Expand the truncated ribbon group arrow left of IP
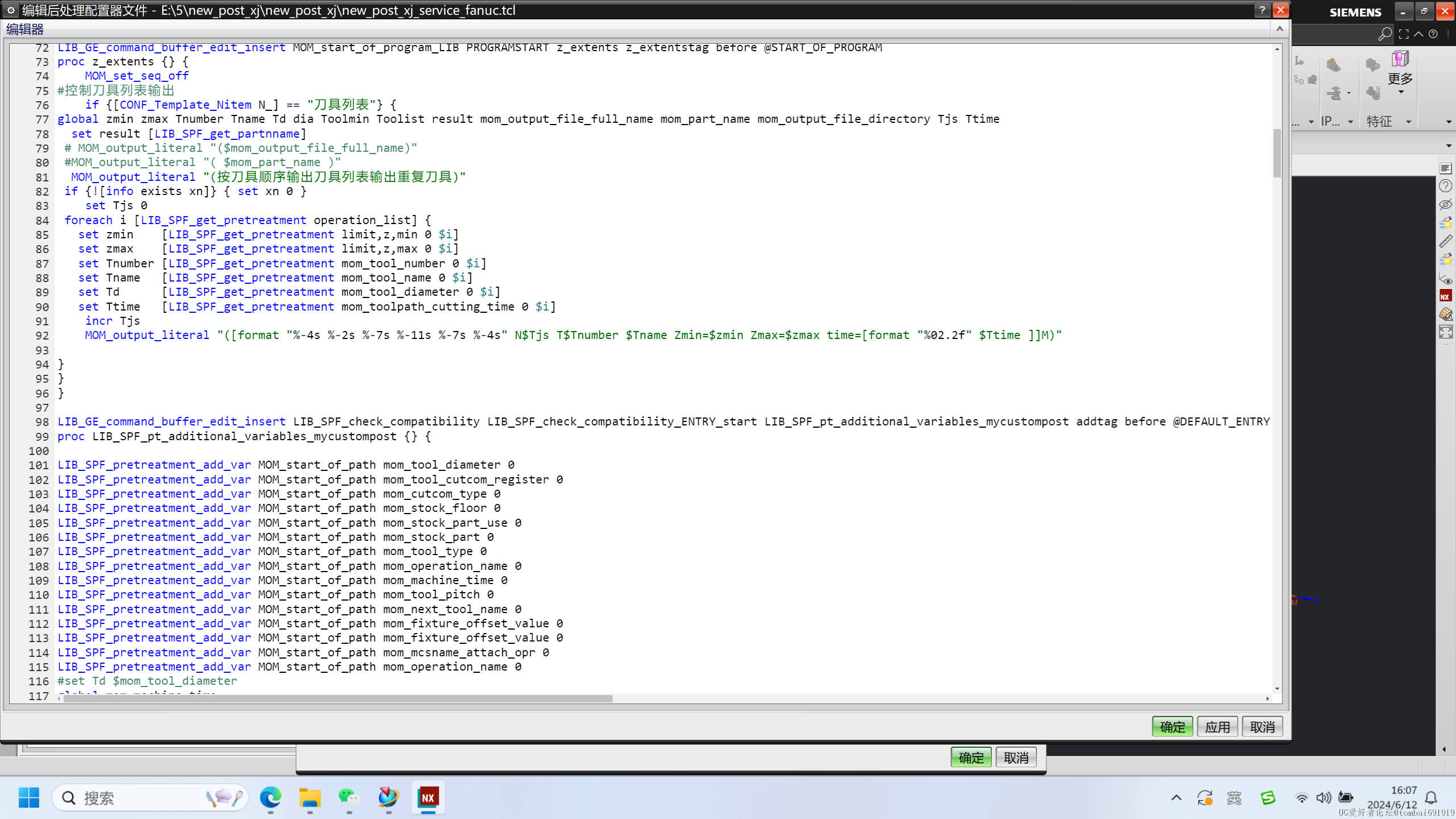Screen dimensions: 1456x819 (x=1311, y=122)
